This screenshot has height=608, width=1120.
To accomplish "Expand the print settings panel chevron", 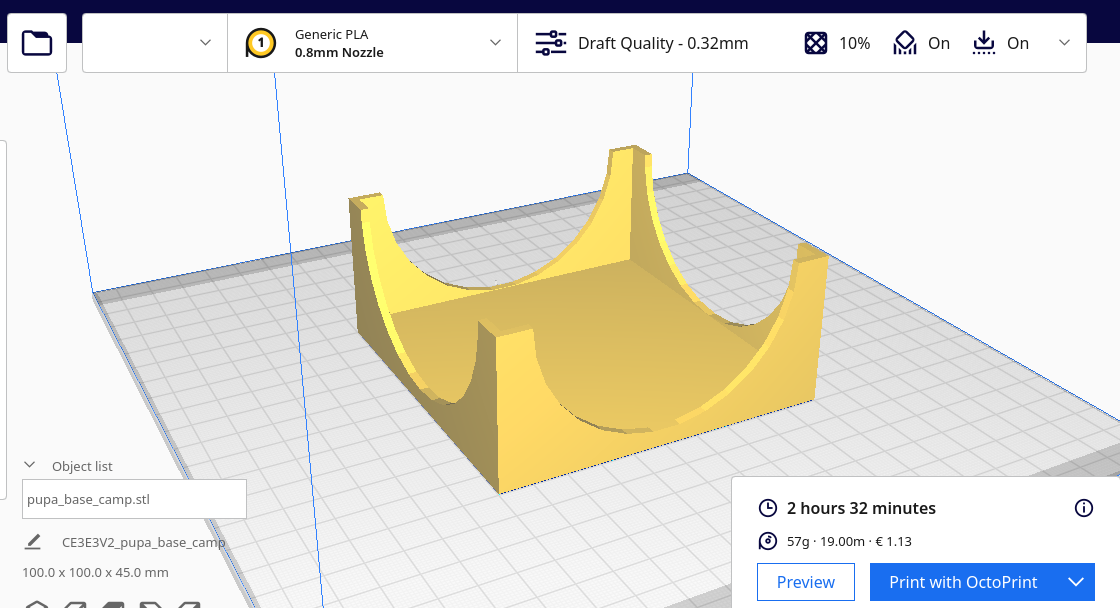I will tap(1064, 43).
